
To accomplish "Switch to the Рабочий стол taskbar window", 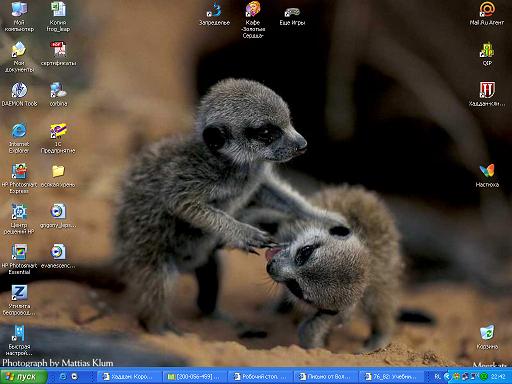I will (x=261, y=377).
